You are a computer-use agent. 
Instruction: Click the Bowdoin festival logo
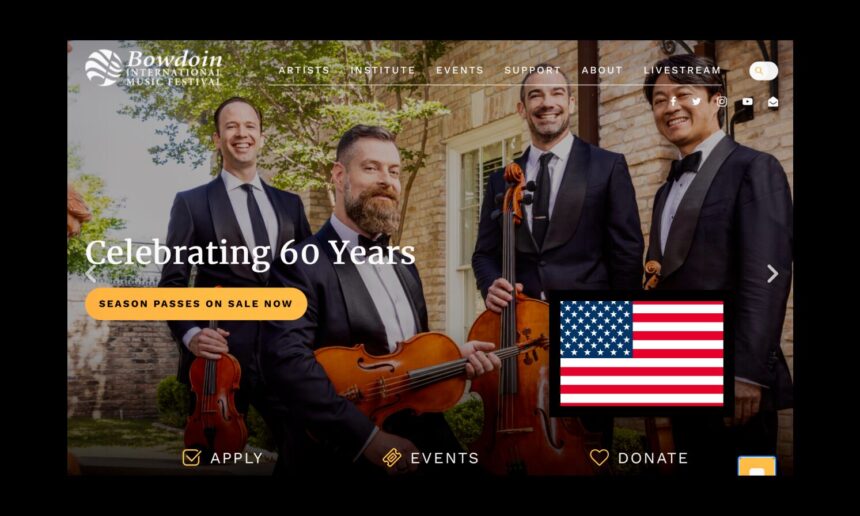[x=154, y=68]
